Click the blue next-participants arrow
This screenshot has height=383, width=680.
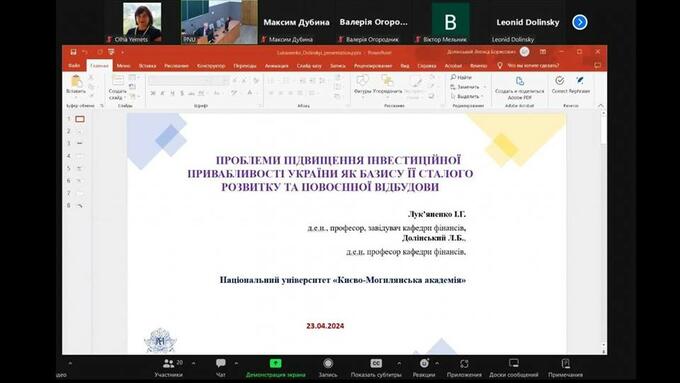pos(580,22)
